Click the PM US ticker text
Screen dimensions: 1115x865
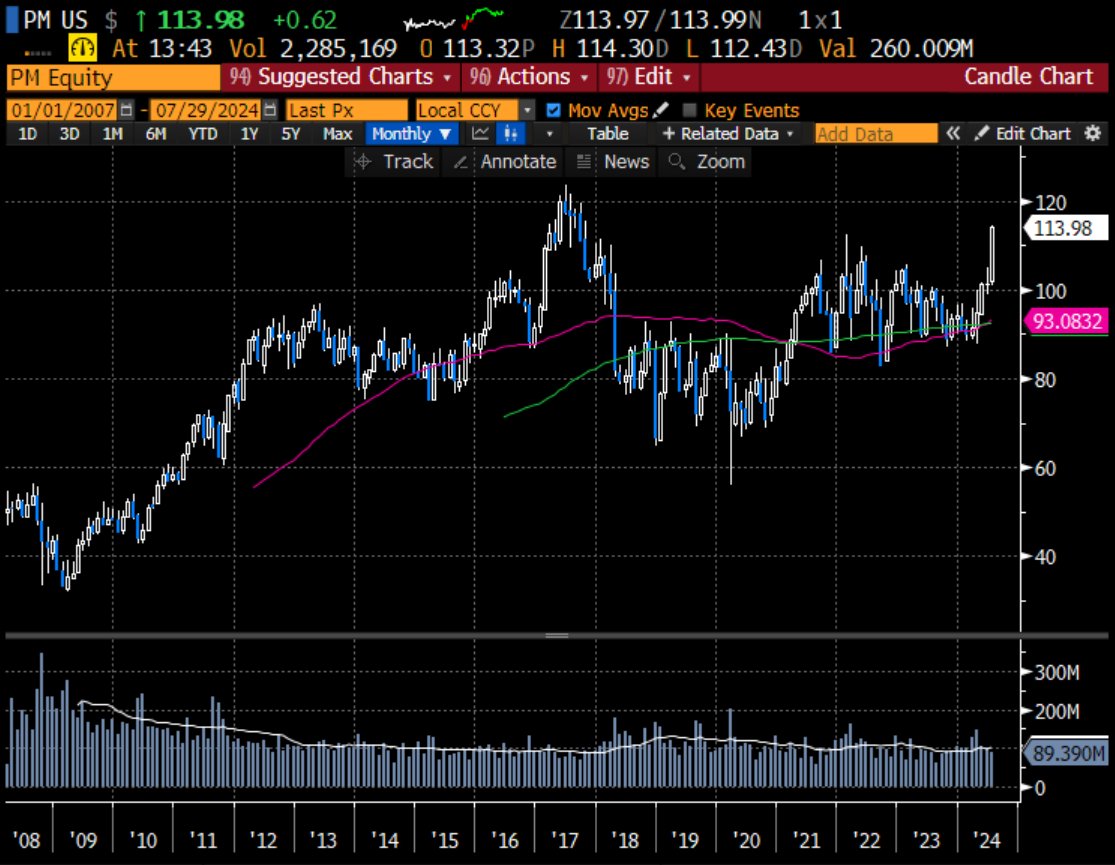(x=55, y=20)
